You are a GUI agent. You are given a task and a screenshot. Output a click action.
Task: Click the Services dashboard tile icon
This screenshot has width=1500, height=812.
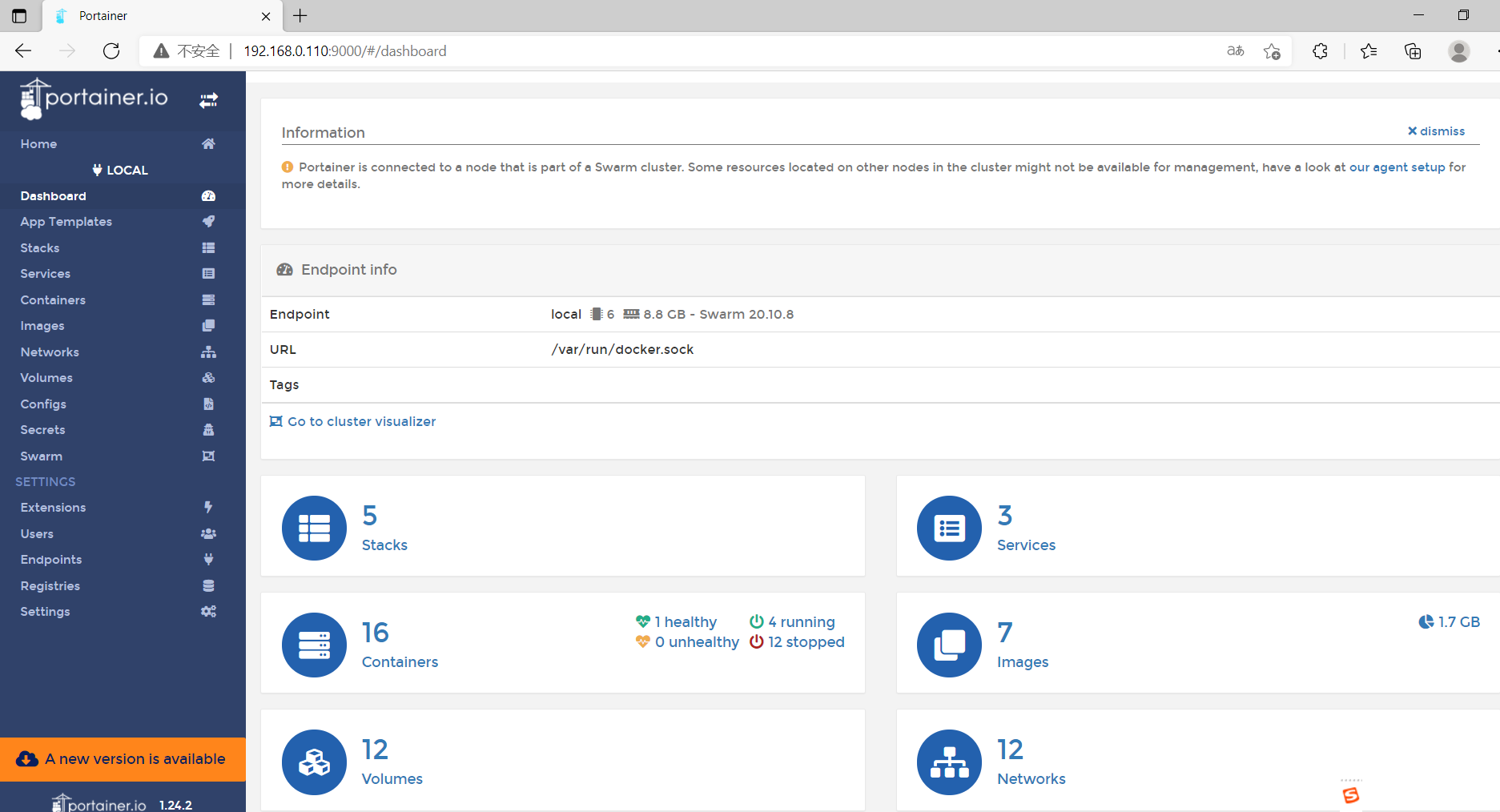949,528
